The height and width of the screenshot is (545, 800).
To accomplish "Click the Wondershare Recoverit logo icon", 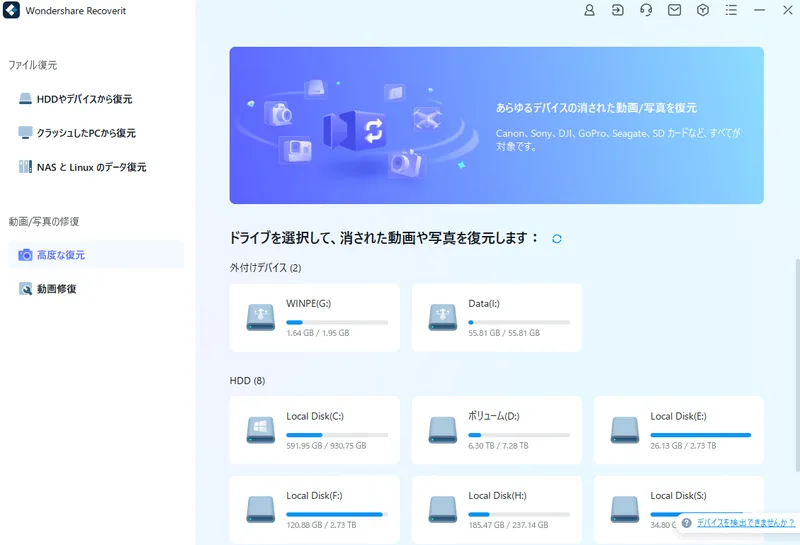I will coord(11,10).
